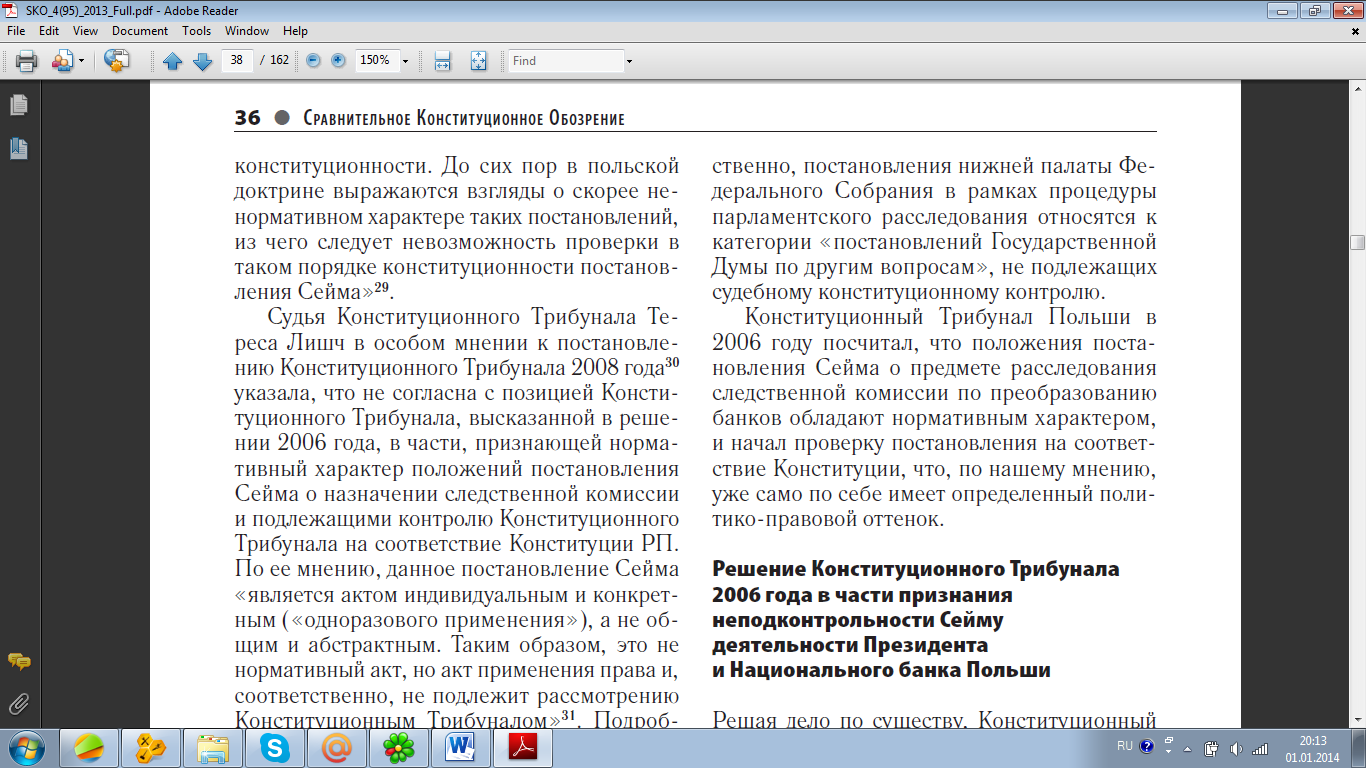This screenshot has width=1366, height=768.
Task: Click heading 'Решение Конституционного Трибунала'
Action: 915,569
